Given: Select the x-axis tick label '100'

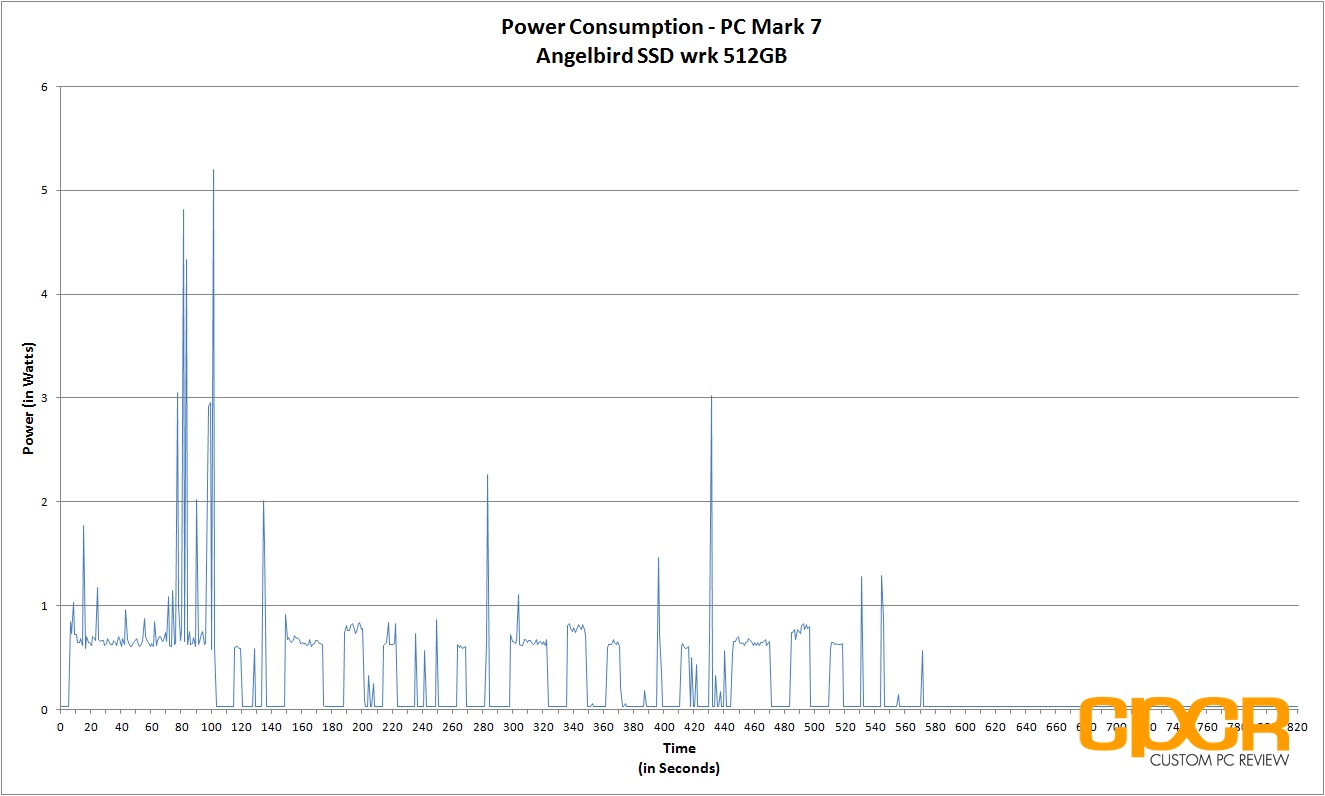Looking at the screenshot, I should [211, 727].
